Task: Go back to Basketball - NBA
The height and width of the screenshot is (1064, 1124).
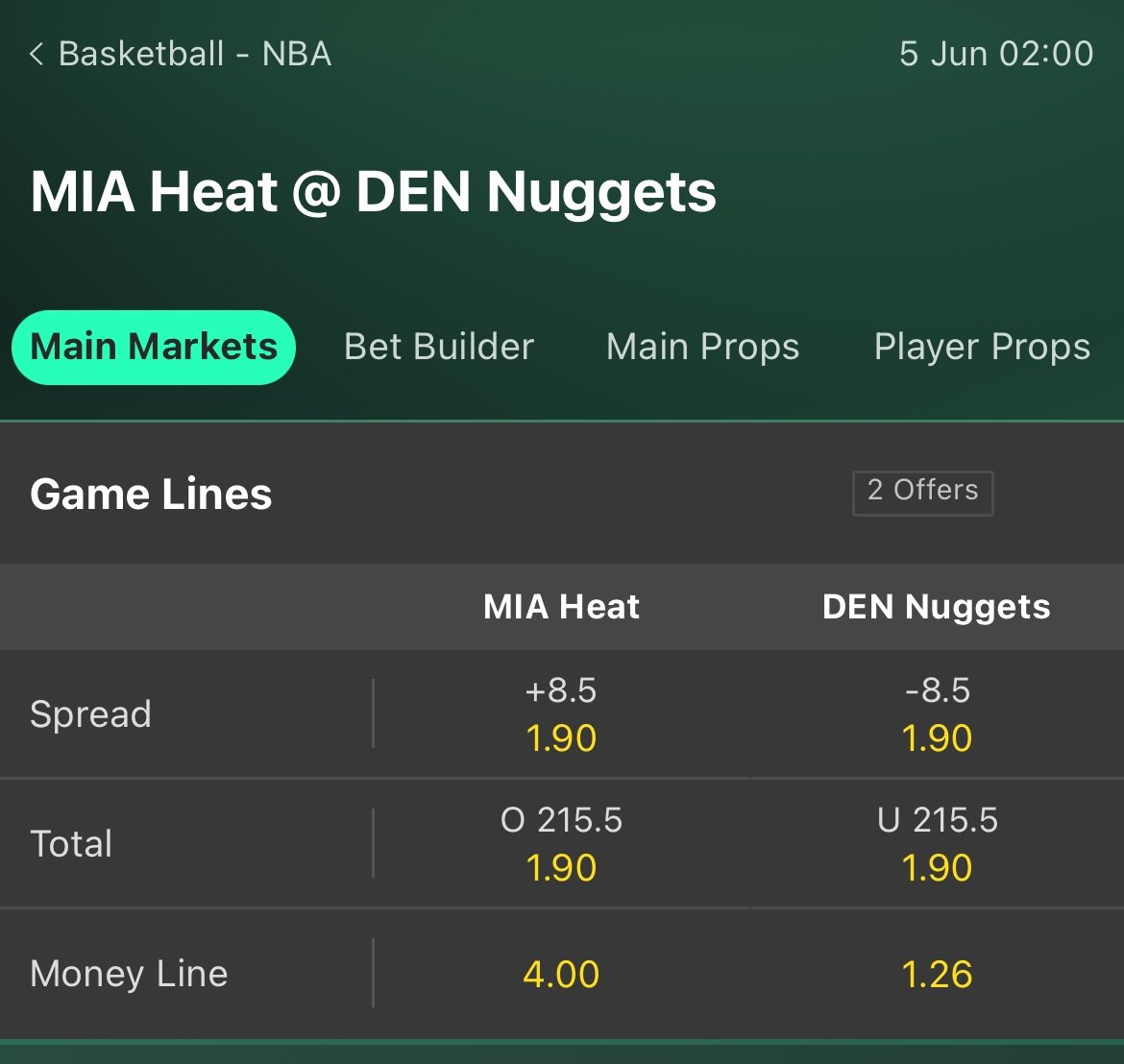Action: point(194,54)
